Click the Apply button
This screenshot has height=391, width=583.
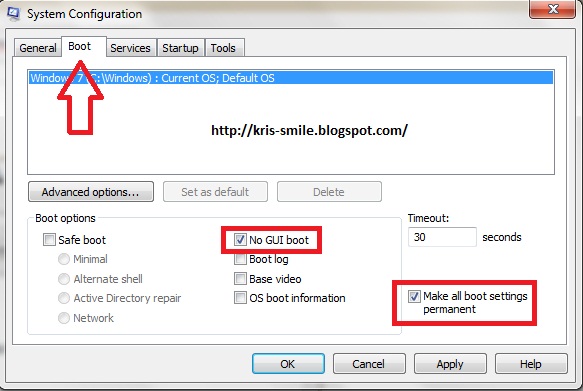[450, 363]
